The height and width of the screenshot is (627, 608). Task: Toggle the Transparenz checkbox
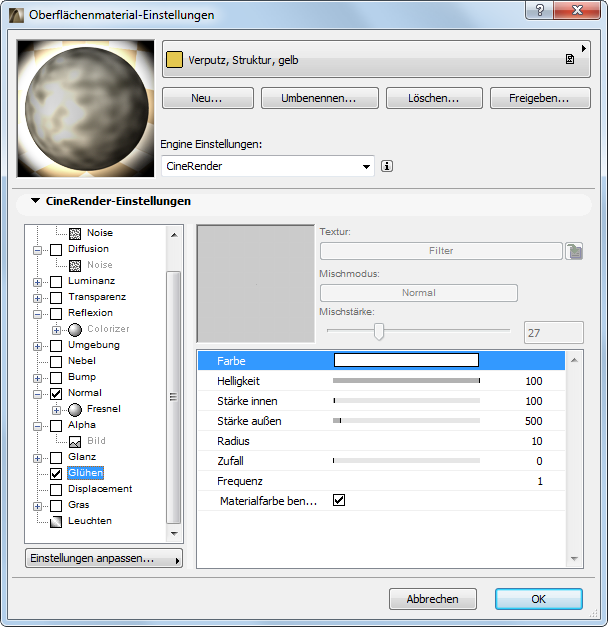[x=56, y=298]
